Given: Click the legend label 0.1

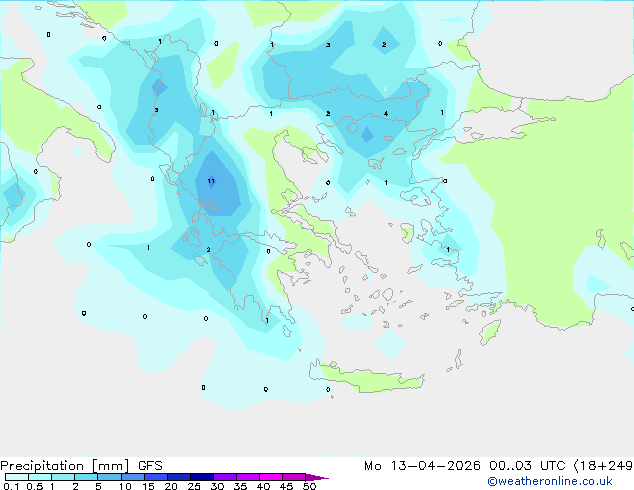Looking at the screenshot, I should coord(11,486).
